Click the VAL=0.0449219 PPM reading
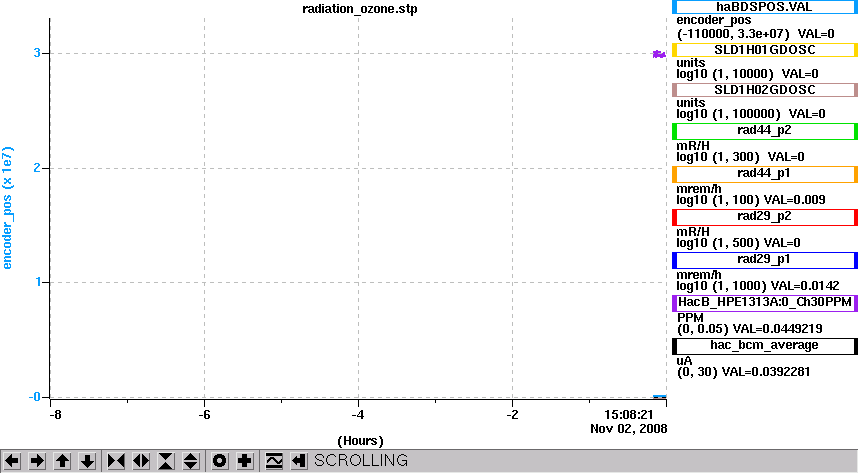Viewport: 858px width, 473px height. coord(777,329)
